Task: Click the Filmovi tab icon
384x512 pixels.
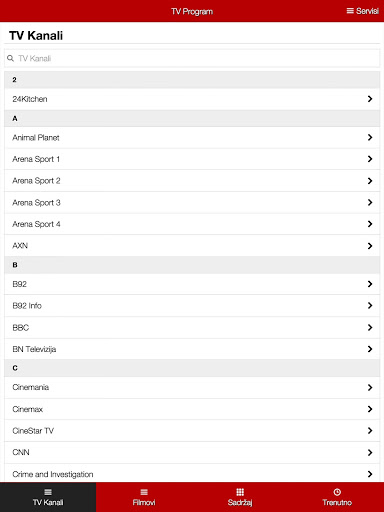Action: (x=144, y=492)
